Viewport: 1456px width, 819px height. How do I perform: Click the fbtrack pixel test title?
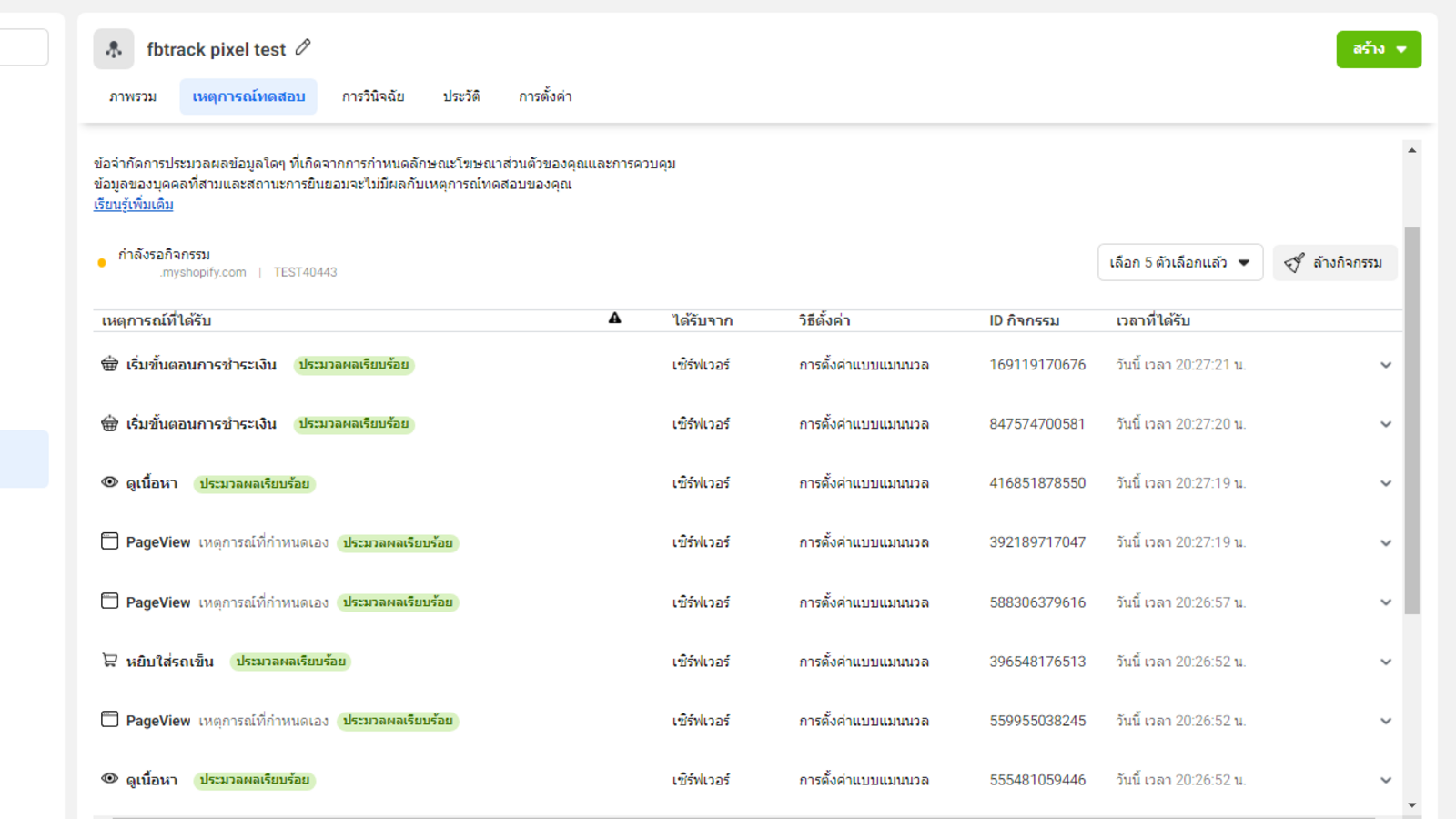[217, 49]
